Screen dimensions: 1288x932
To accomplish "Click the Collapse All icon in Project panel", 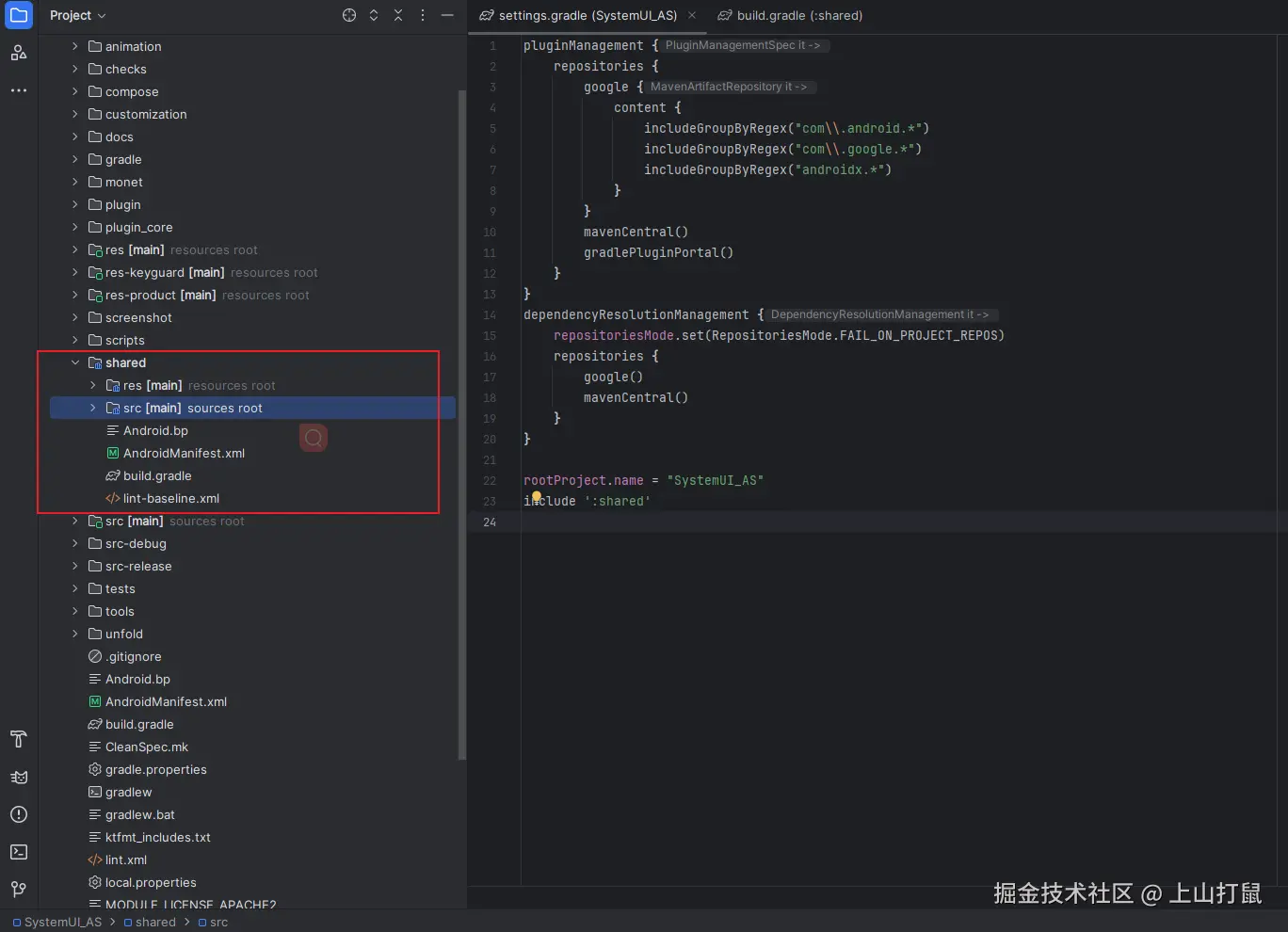I will point(398,15).
